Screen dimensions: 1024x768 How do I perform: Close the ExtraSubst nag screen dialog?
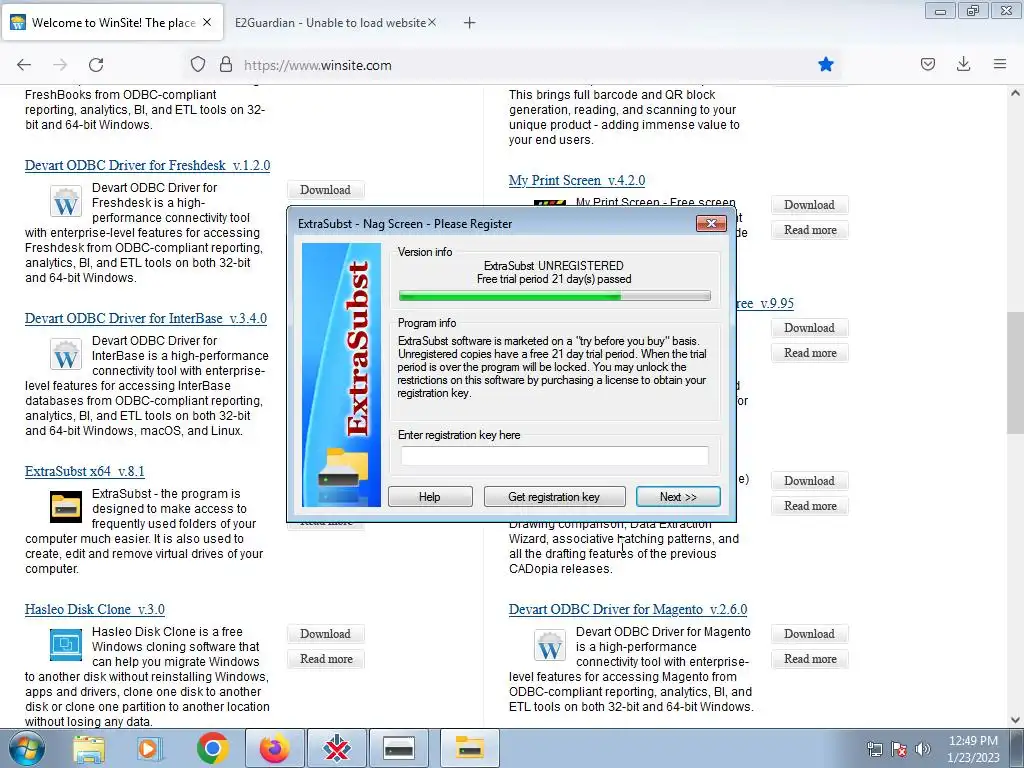coord(711,223)
